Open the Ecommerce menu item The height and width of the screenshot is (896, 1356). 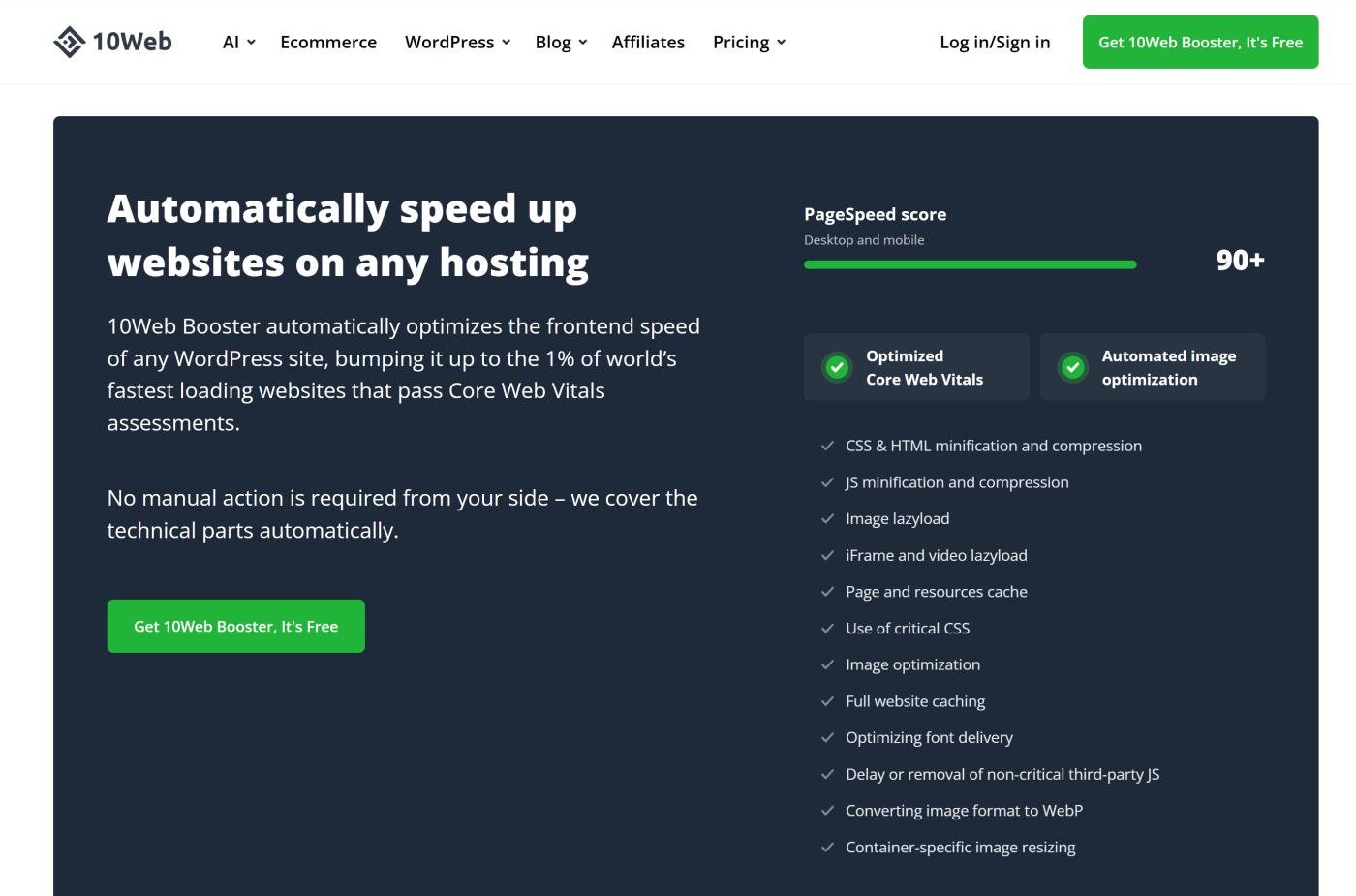[x=328, y=42]
